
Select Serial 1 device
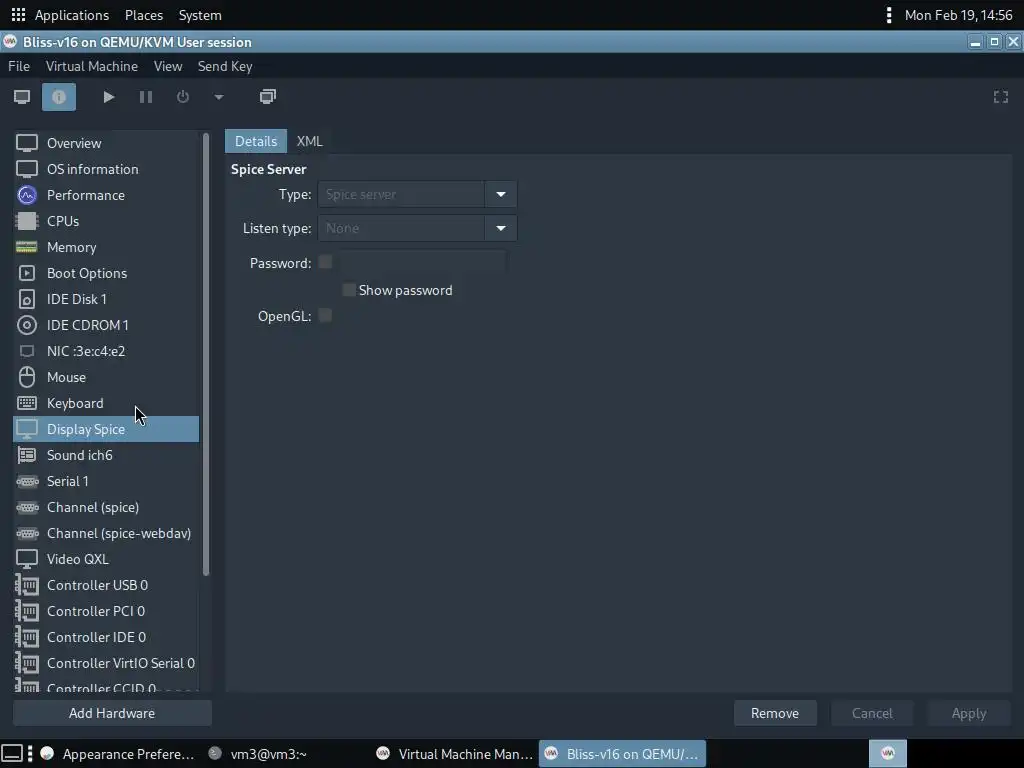pos(106,481)
